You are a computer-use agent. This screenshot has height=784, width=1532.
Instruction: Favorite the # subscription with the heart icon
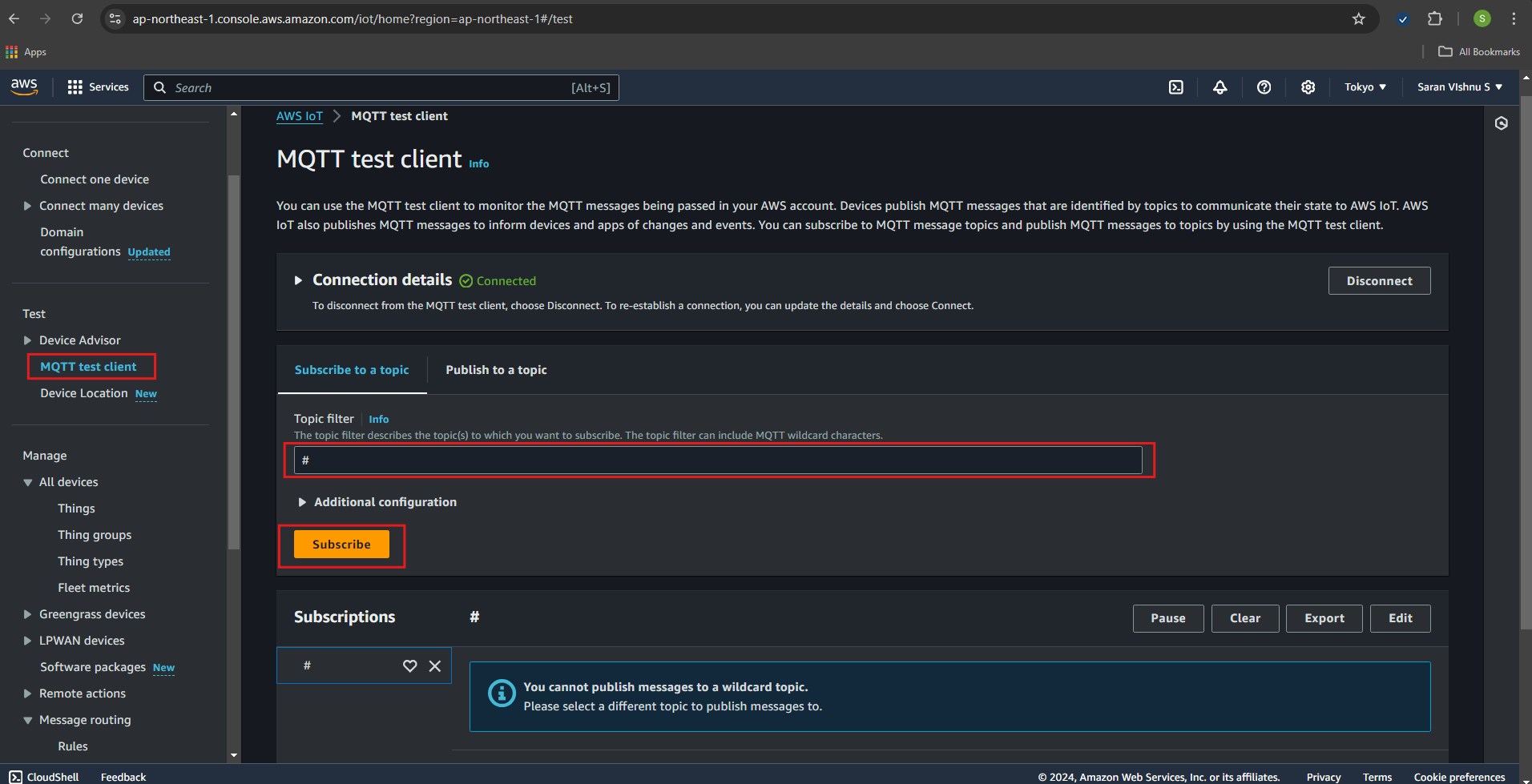(409, 665)
